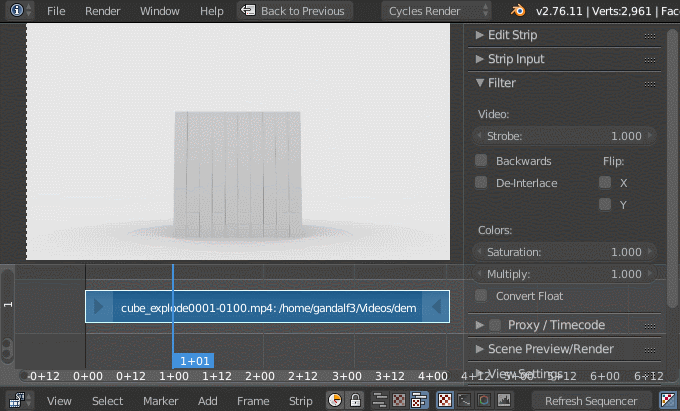This screenshot has width=680, height=411.
Task: Open the Blender logo splash screen
Action: 517,10
